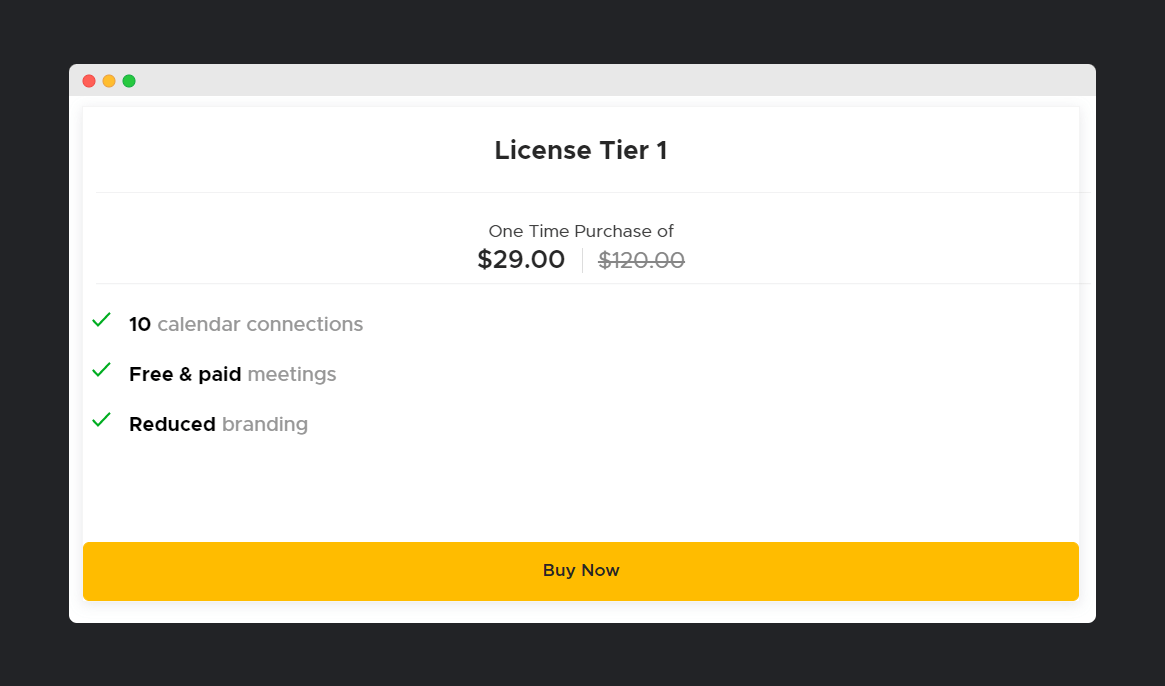The image size is (1165, 686).
Task: Minimize the window with the yellow button
Action: pyautogui.click(x=108, y=81)
